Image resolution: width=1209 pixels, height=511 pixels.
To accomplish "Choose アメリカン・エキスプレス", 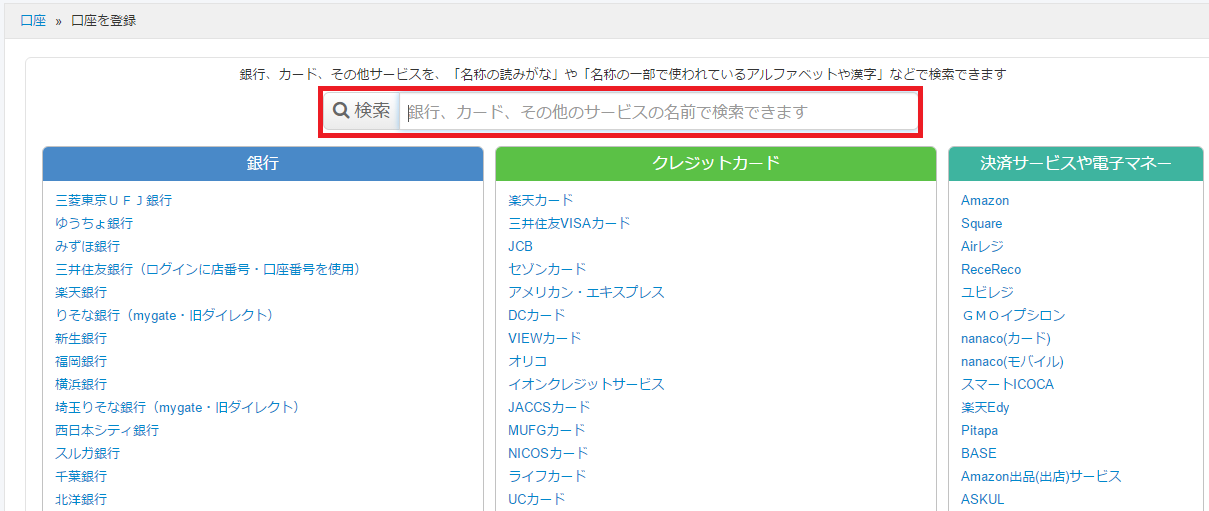I will [x=586, y=292].
